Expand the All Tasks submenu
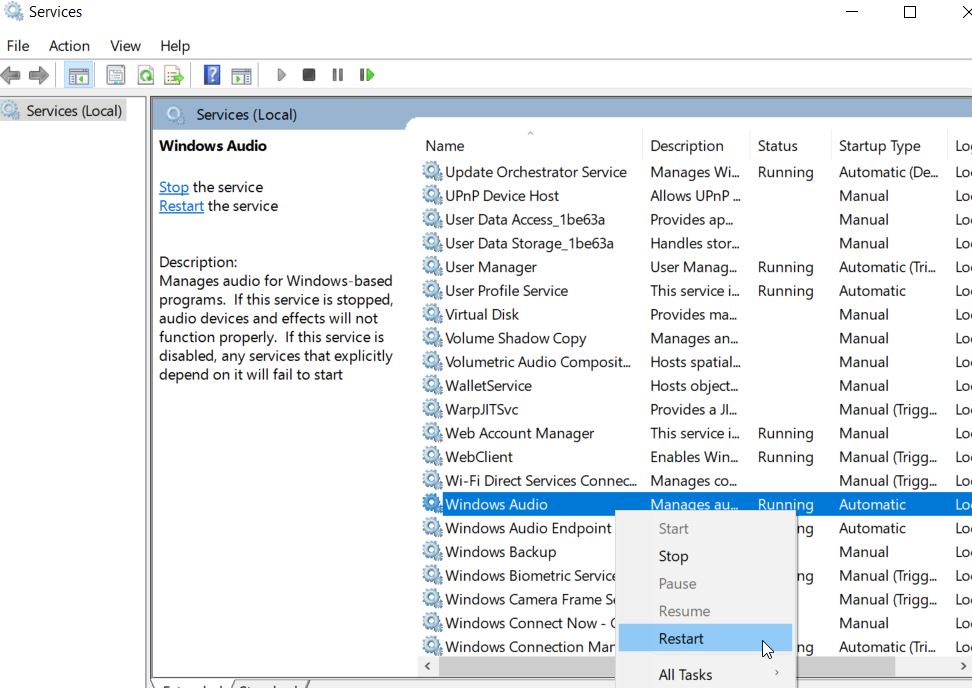 click(706, 674)
